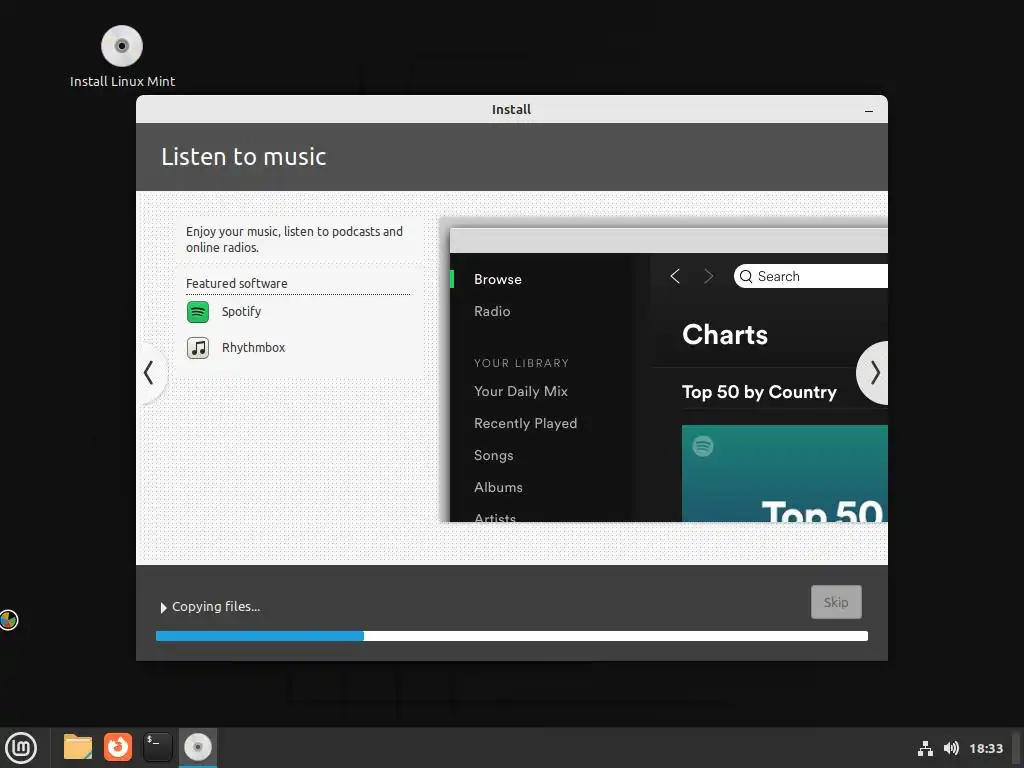Screen dimensions: 1024x768
Task: Expand the Copying files details triangle
Action: click(x=163, y=608)
